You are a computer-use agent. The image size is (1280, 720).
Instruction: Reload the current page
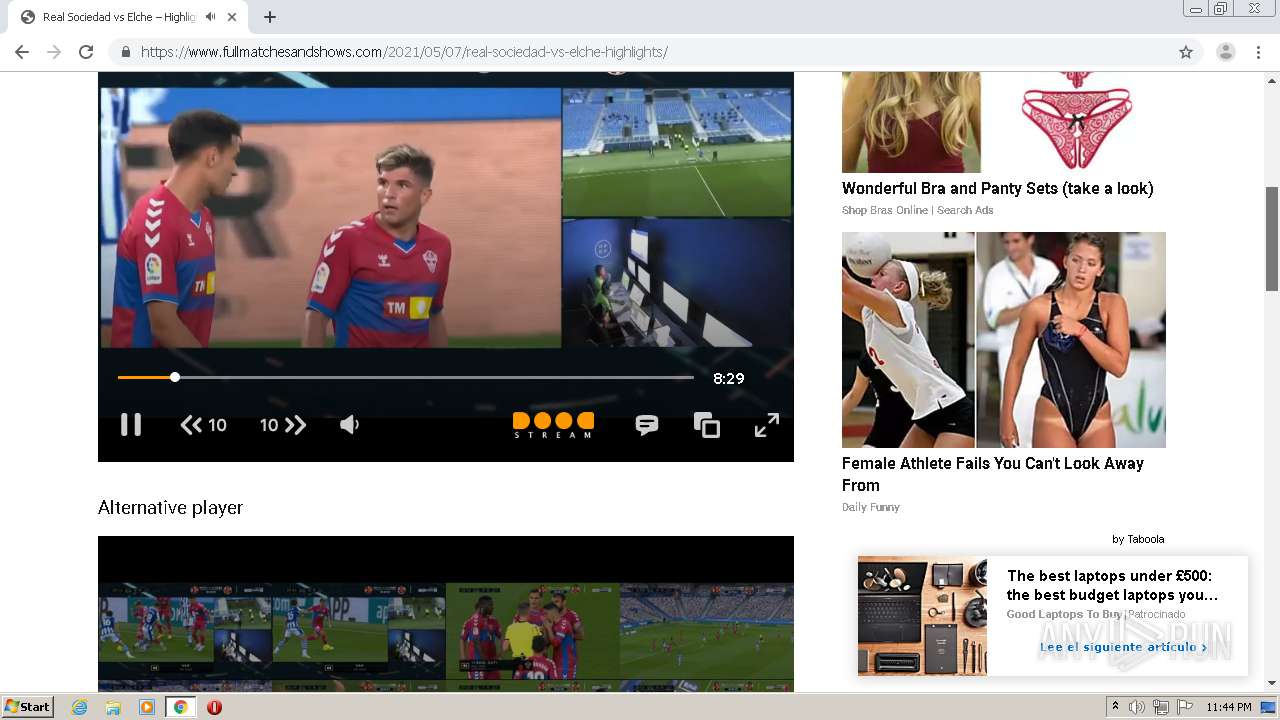coord(86,52)
